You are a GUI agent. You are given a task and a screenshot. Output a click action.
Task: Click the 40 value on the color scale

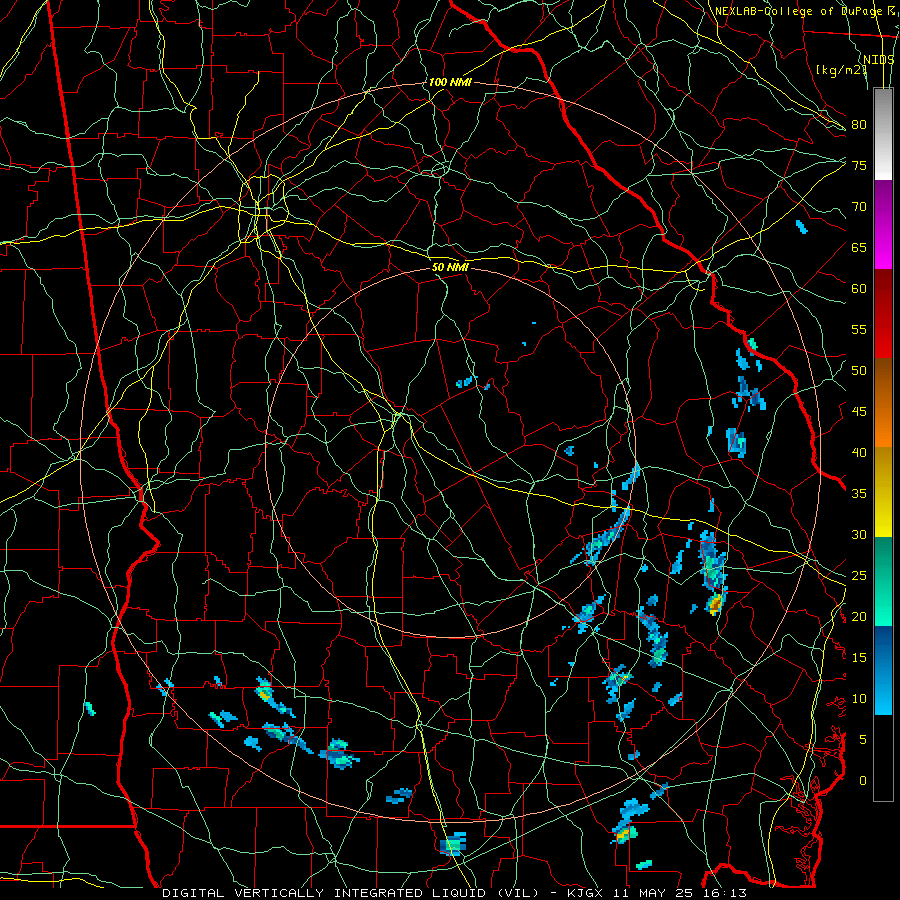coord(859,452)
